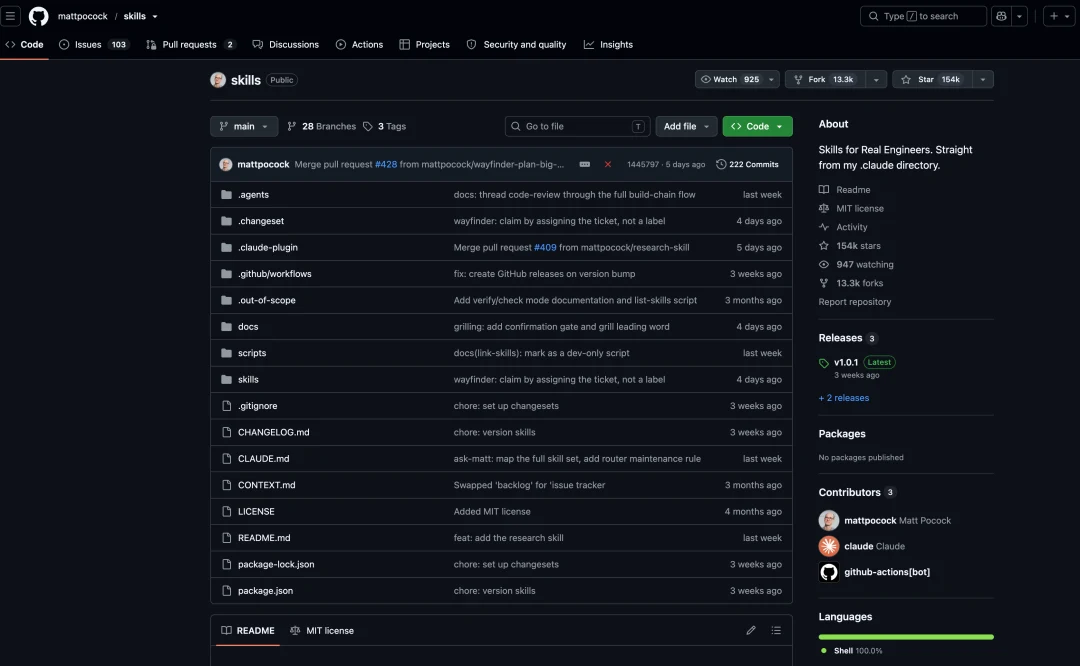Viewport: 1080px width, 666px height.
Task: Focus the Go to file input
Action: pos(577,126)
